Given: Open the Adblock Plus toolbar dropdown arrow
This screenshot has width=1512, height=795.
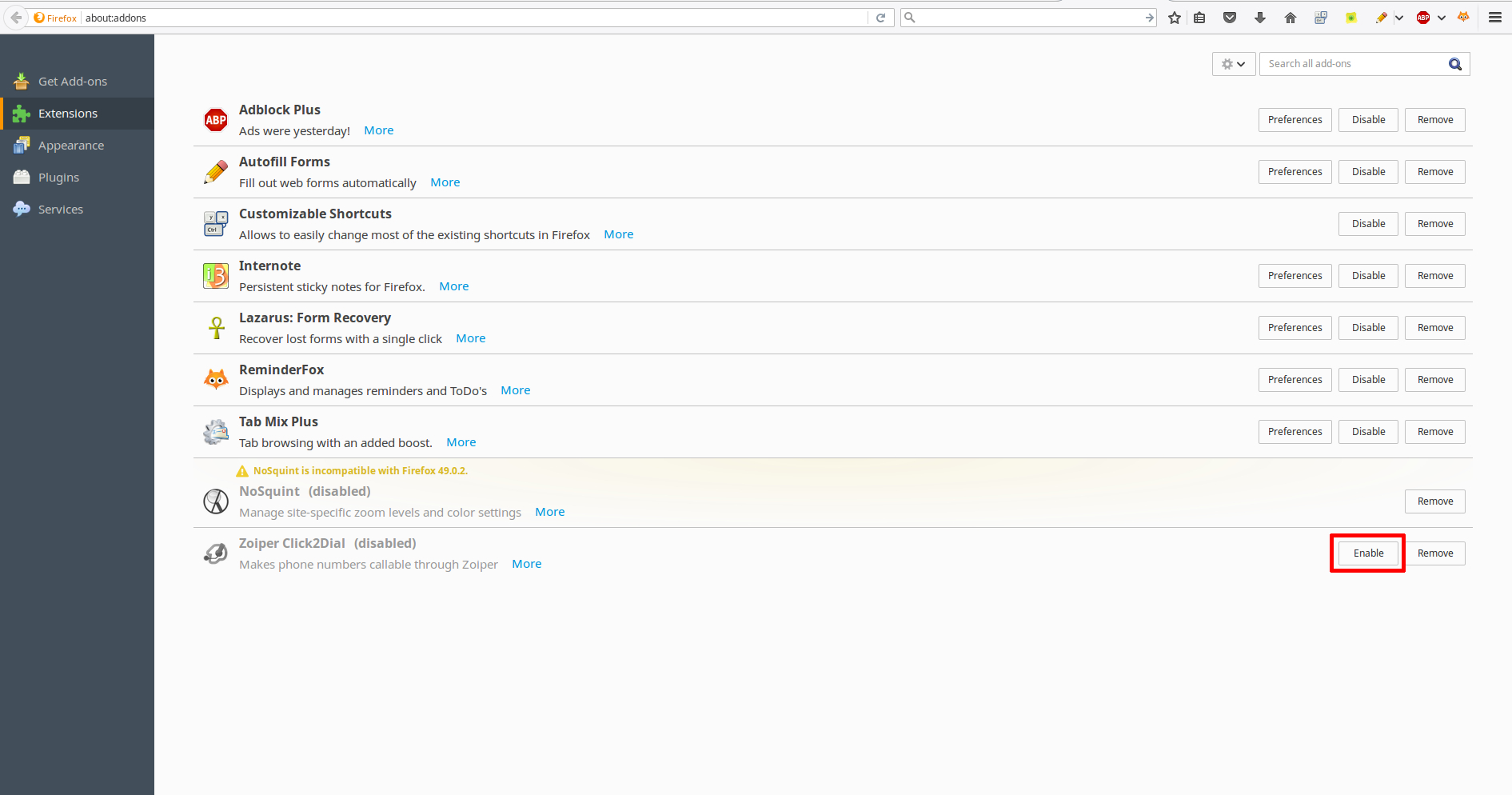Looking at the screenshot, I should pos(1442,18).
